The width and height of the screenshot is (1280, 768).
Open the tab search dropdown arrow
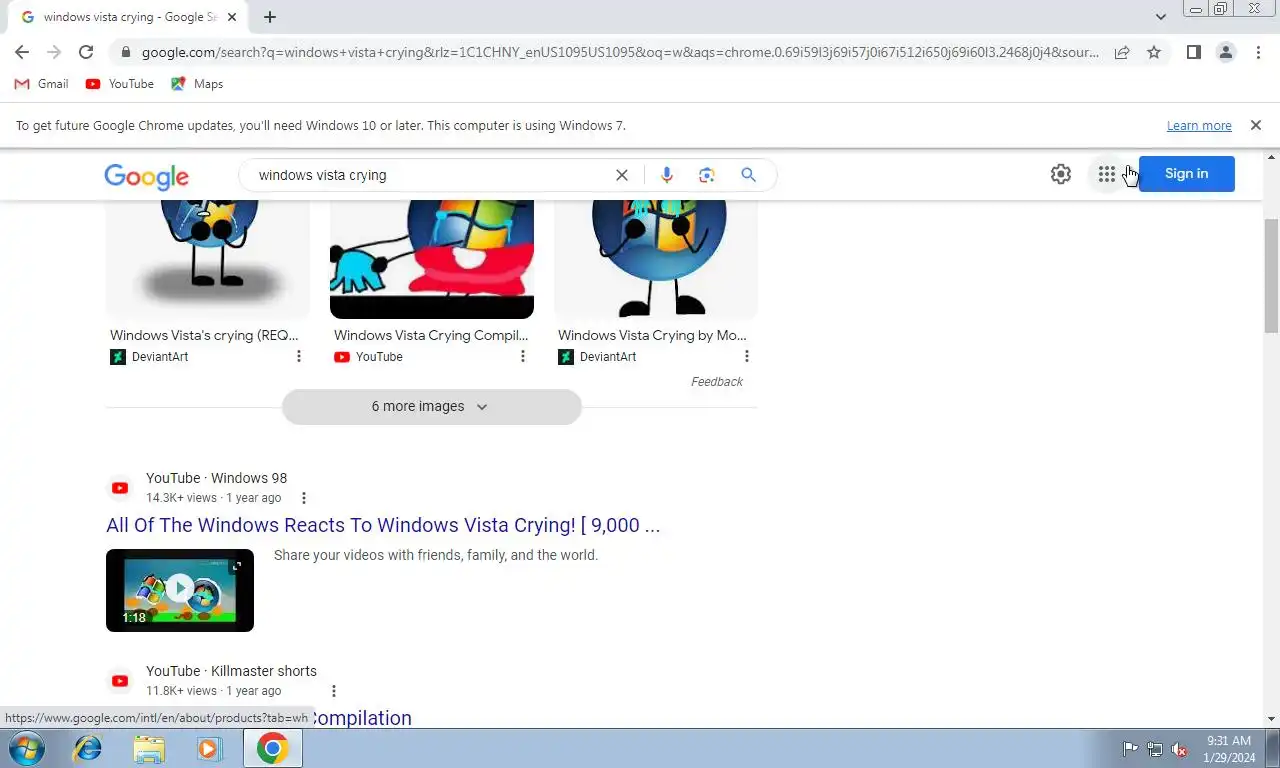[x=1161, y=17]
